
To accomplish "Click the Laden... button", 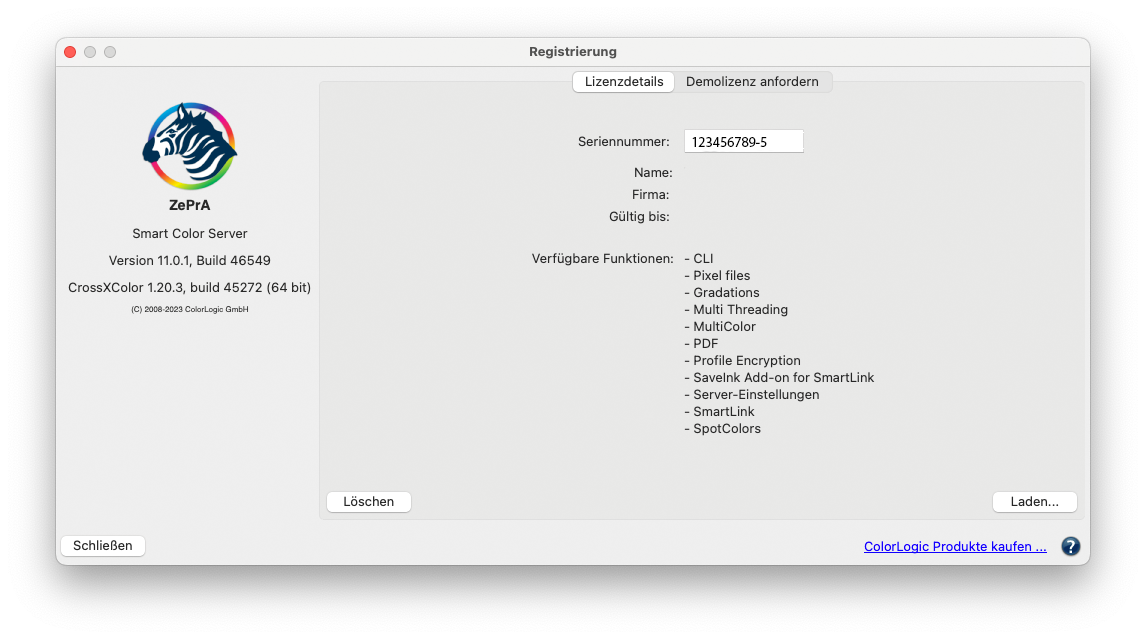I will 1034,502.
